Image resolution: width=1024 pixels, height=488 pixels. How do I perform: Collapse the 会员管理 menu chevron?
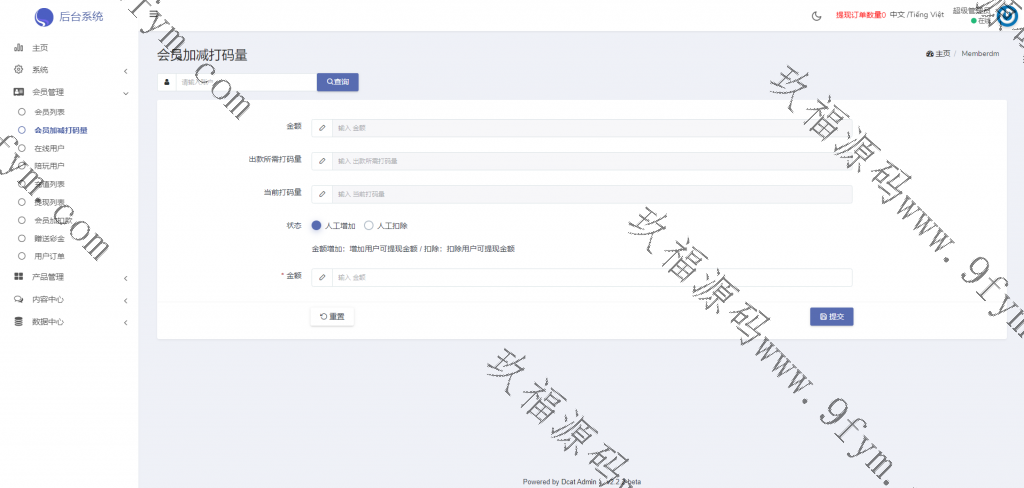125,93
